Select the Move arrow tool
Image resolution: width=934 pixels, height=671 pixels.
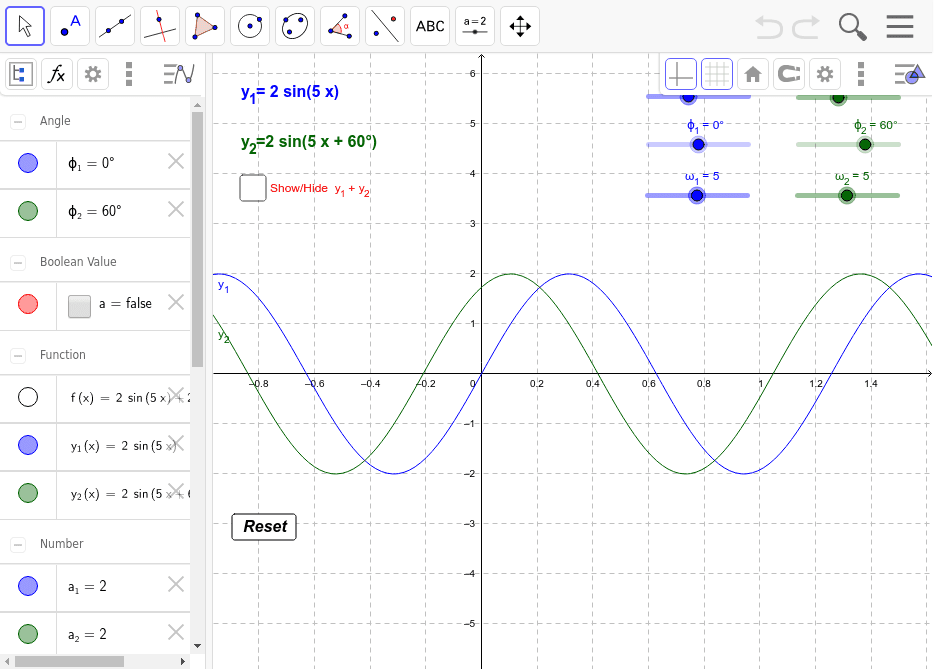[25, 26]
